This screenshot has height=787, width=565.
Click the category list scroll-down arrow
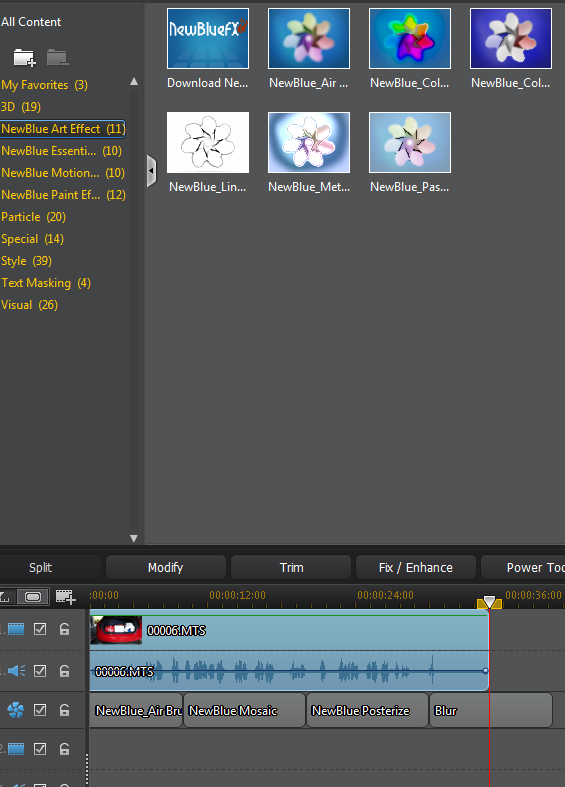coord(134,538)
